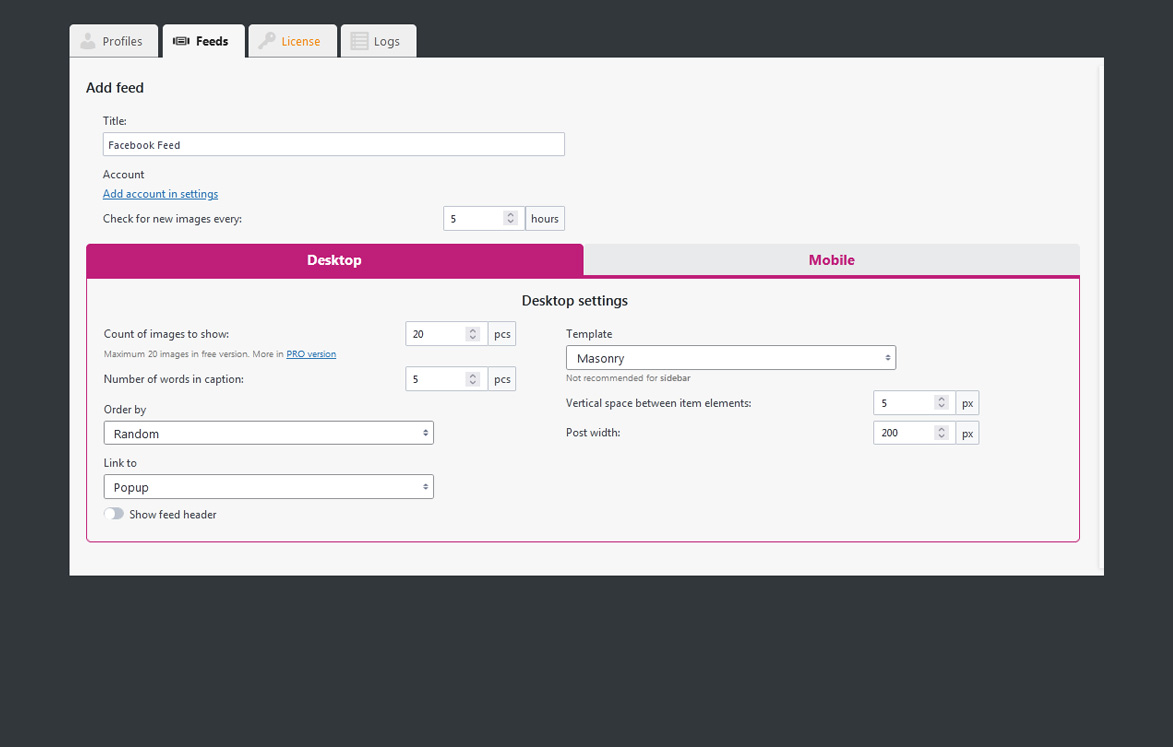Expand the Link to dropdown
Screen dimensions: 1173x747
pyautogui.click(x=268, y=487)
